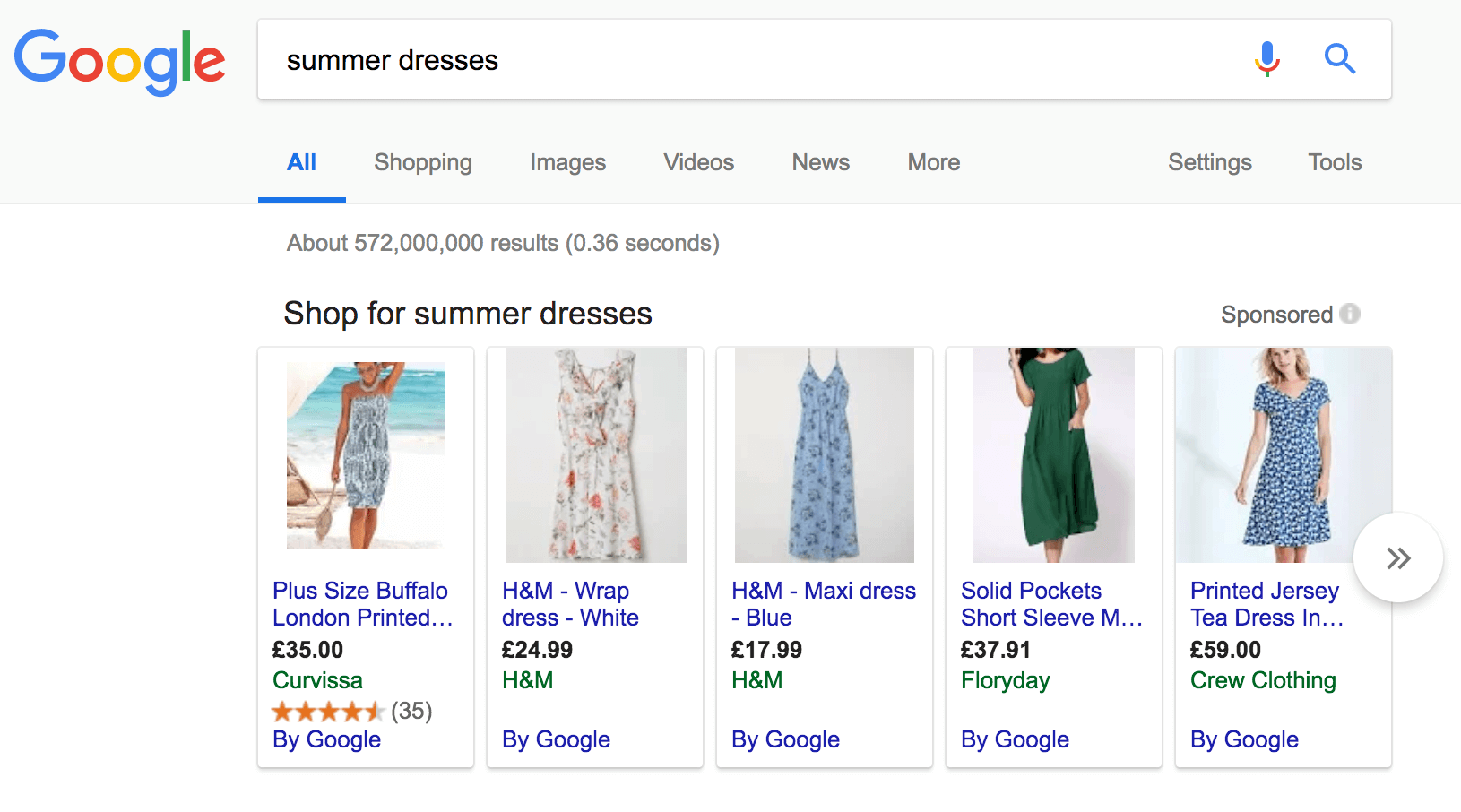
Task: Open the Settings menu
Action: (1210, 162)
